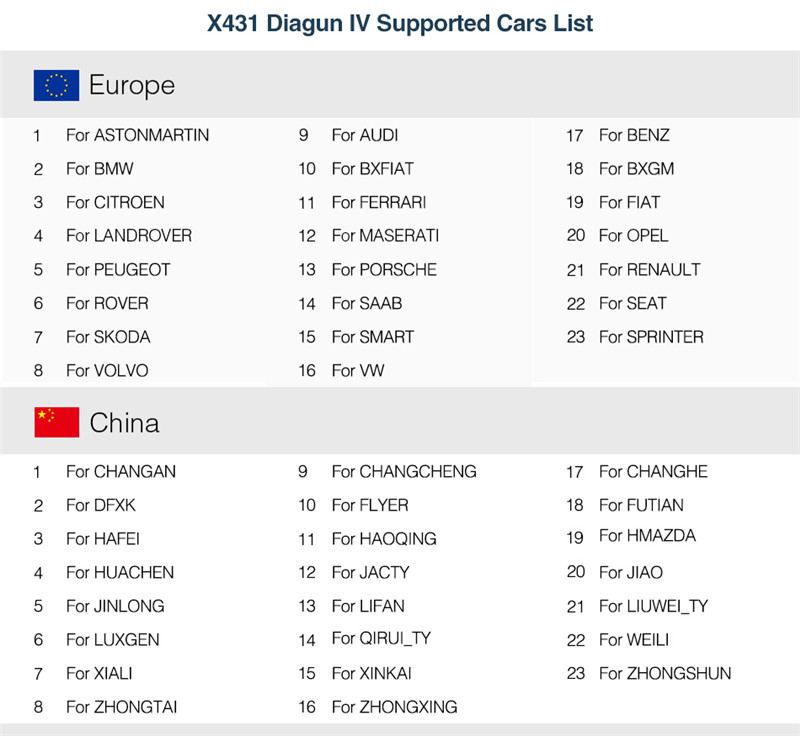Image resolution: width=800 pixels, height=736 pixels.
Task: Choose 'For PORSCHE' from Europe list
Action: pyautogui.click(x=384, y=269)
